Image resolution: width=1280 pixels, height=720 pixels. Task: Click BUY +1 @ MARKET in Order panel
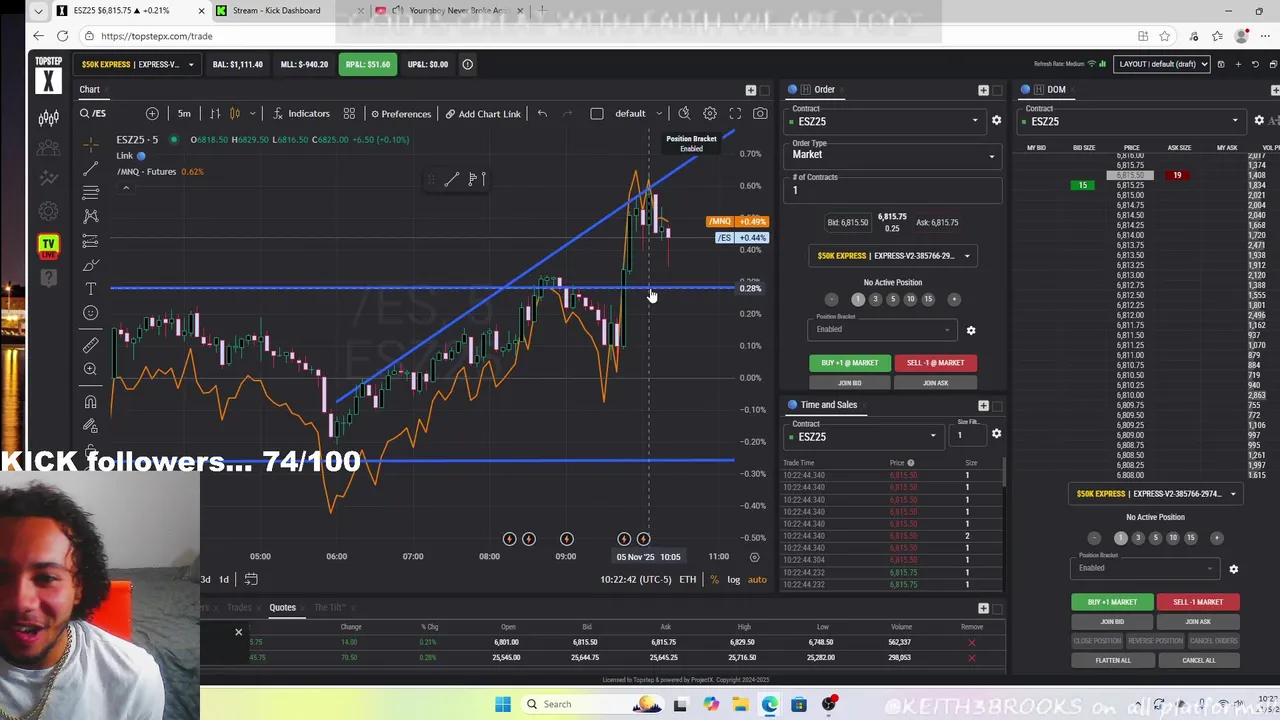coord(850,363)
